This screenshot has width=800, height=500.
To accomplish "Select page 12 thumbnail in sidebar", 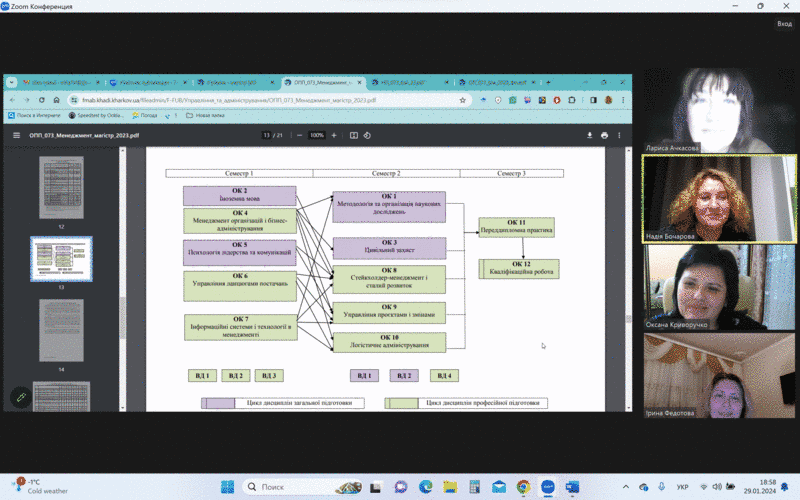I will point(61,189).
